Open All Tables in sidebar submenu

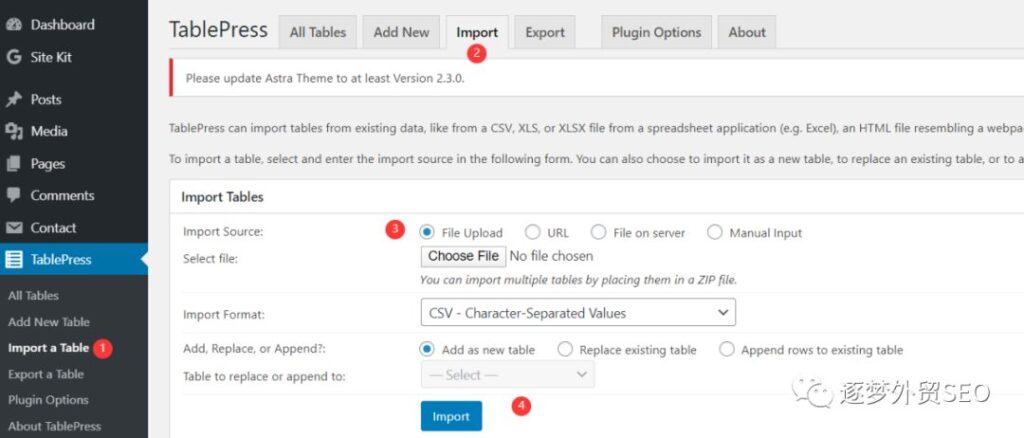point(33,296)
